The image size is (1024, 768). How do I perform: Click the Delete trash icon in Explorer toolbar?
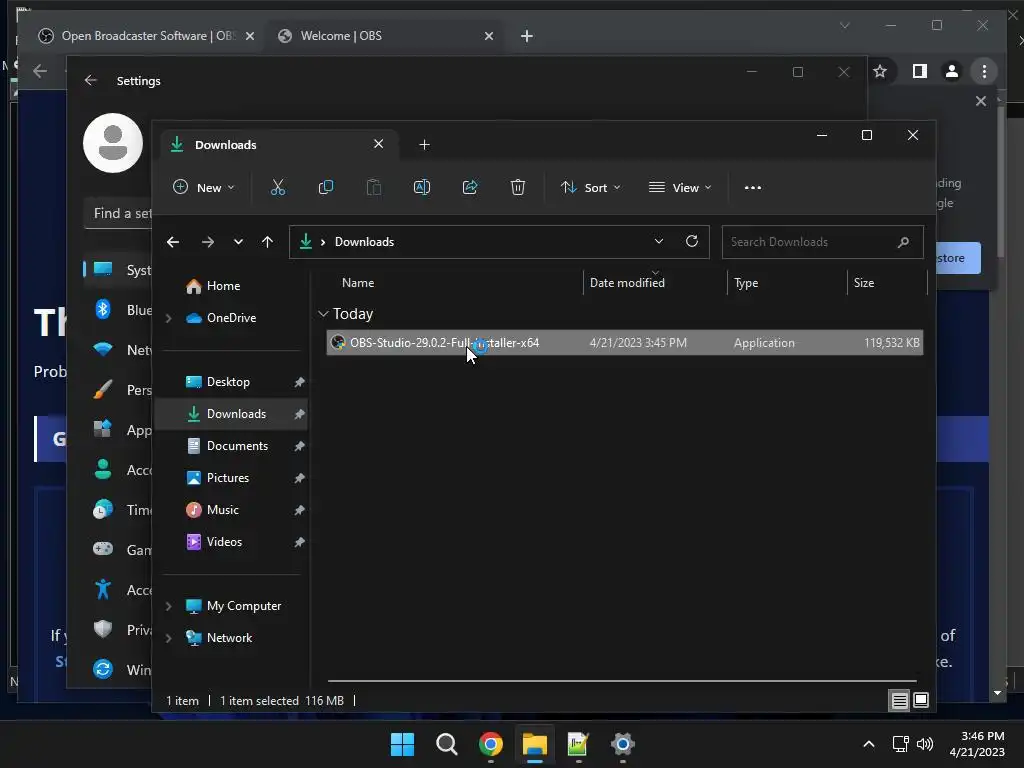[x=517, y=187]
